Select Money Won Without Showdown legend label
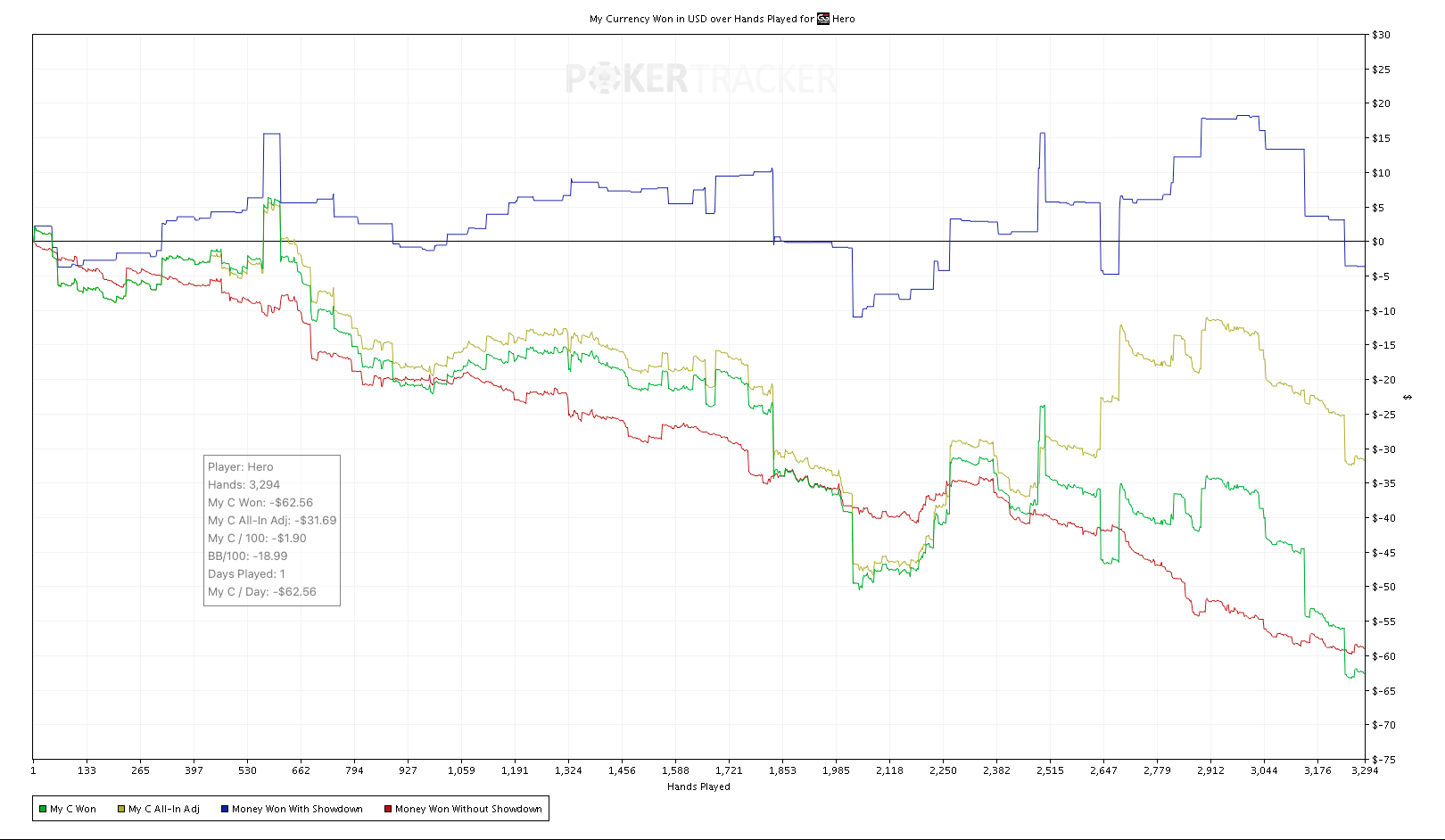 468,809
